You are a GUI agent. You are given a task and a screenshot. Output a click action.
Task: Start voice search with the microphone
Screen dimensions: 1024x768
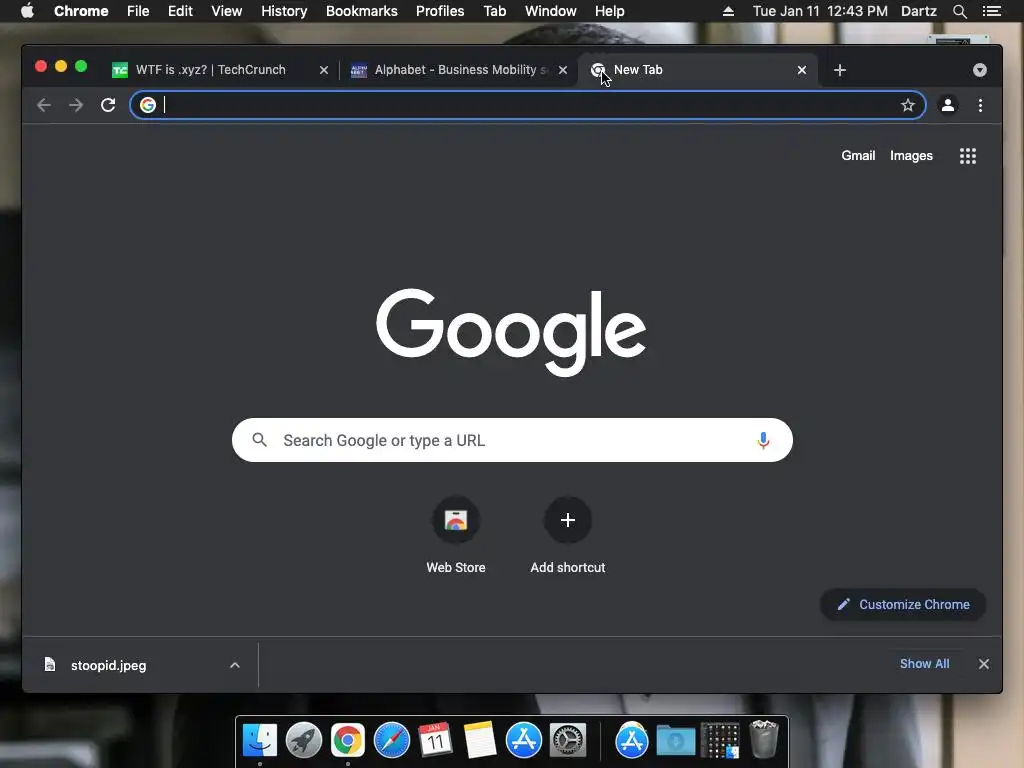tap(763, 440)
